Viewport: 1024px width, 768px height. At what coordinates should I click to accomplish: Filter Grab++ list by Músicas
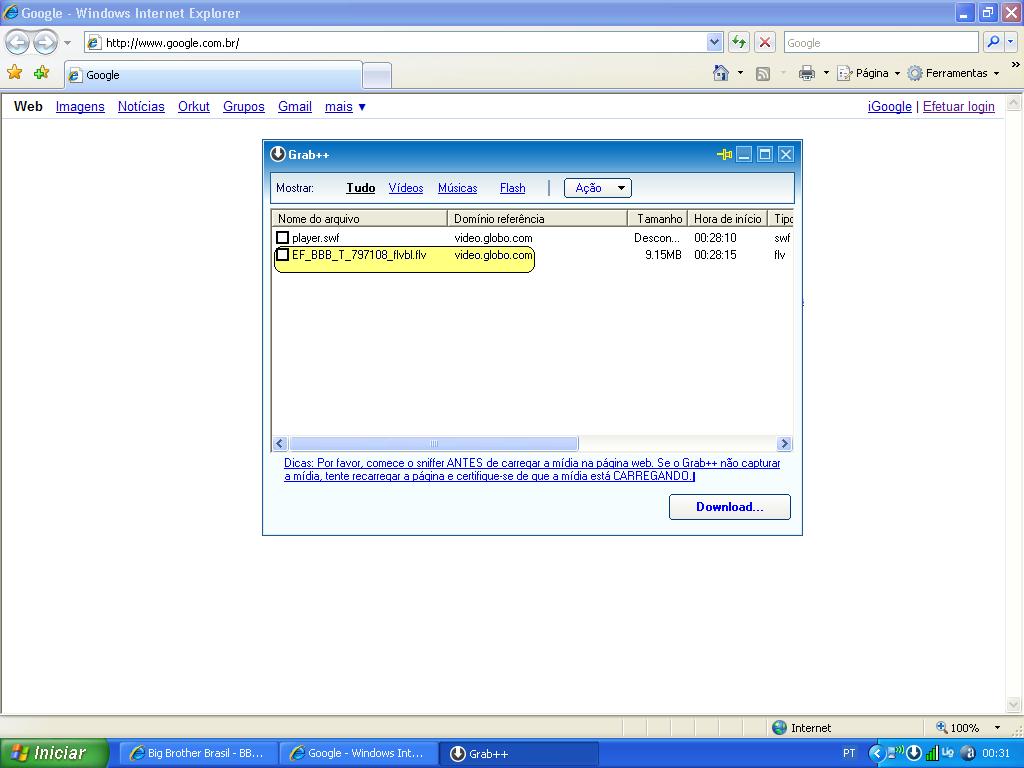[457, 188]
